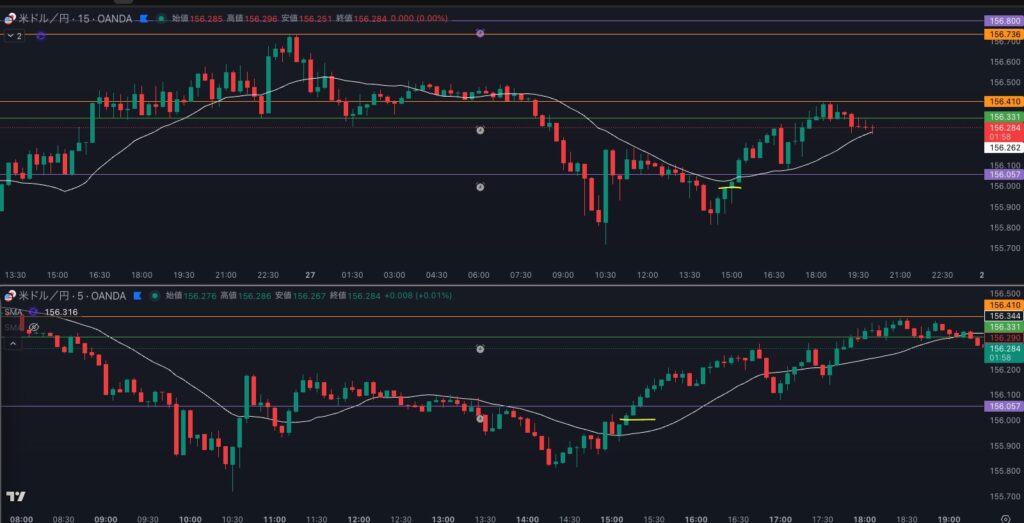Click the 156.800 purple price label
This screenshot has height=523, width=1024.
(1002, 20)
